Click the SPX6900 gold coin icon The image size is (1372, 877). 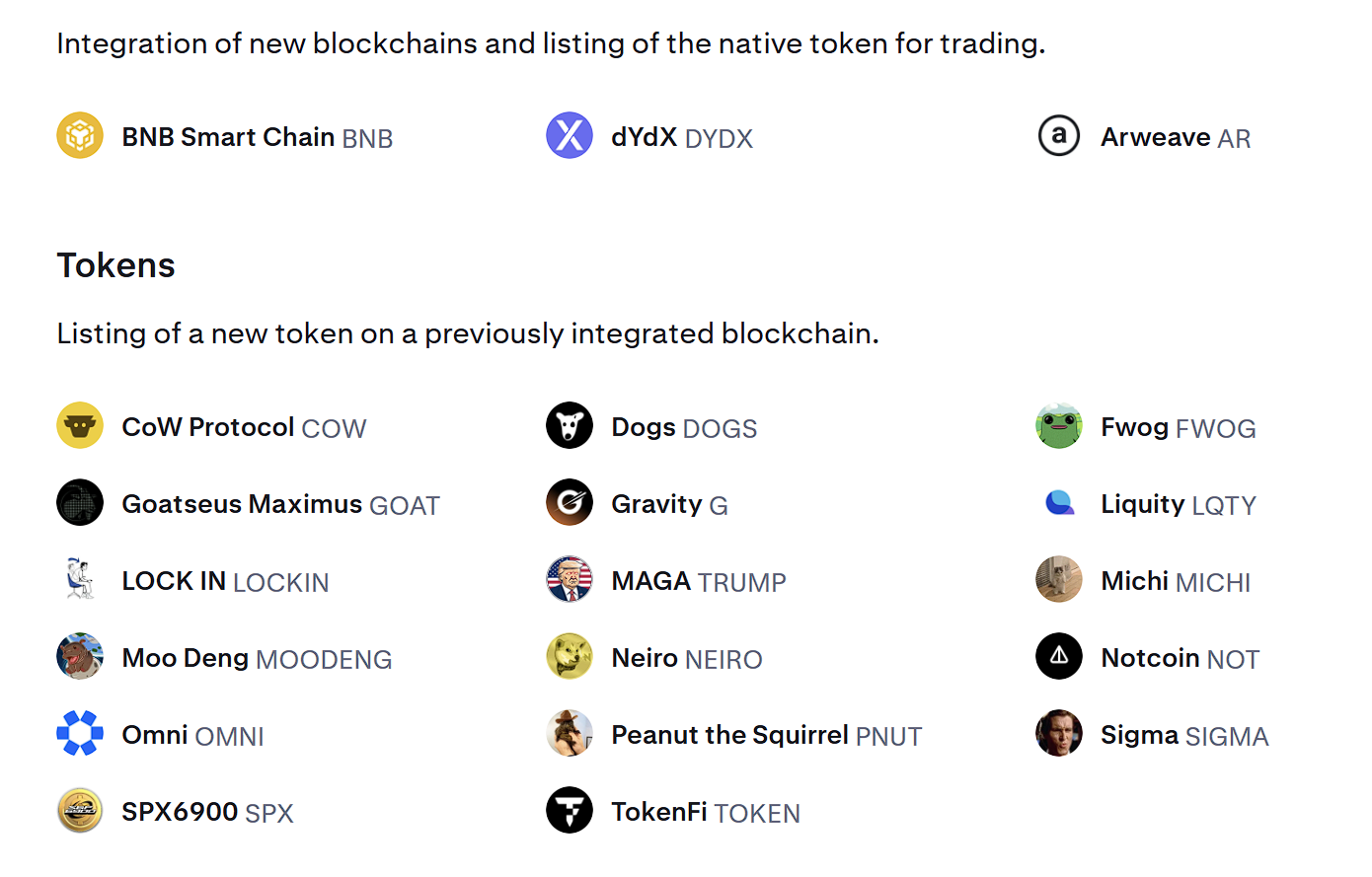pos(80,811)
